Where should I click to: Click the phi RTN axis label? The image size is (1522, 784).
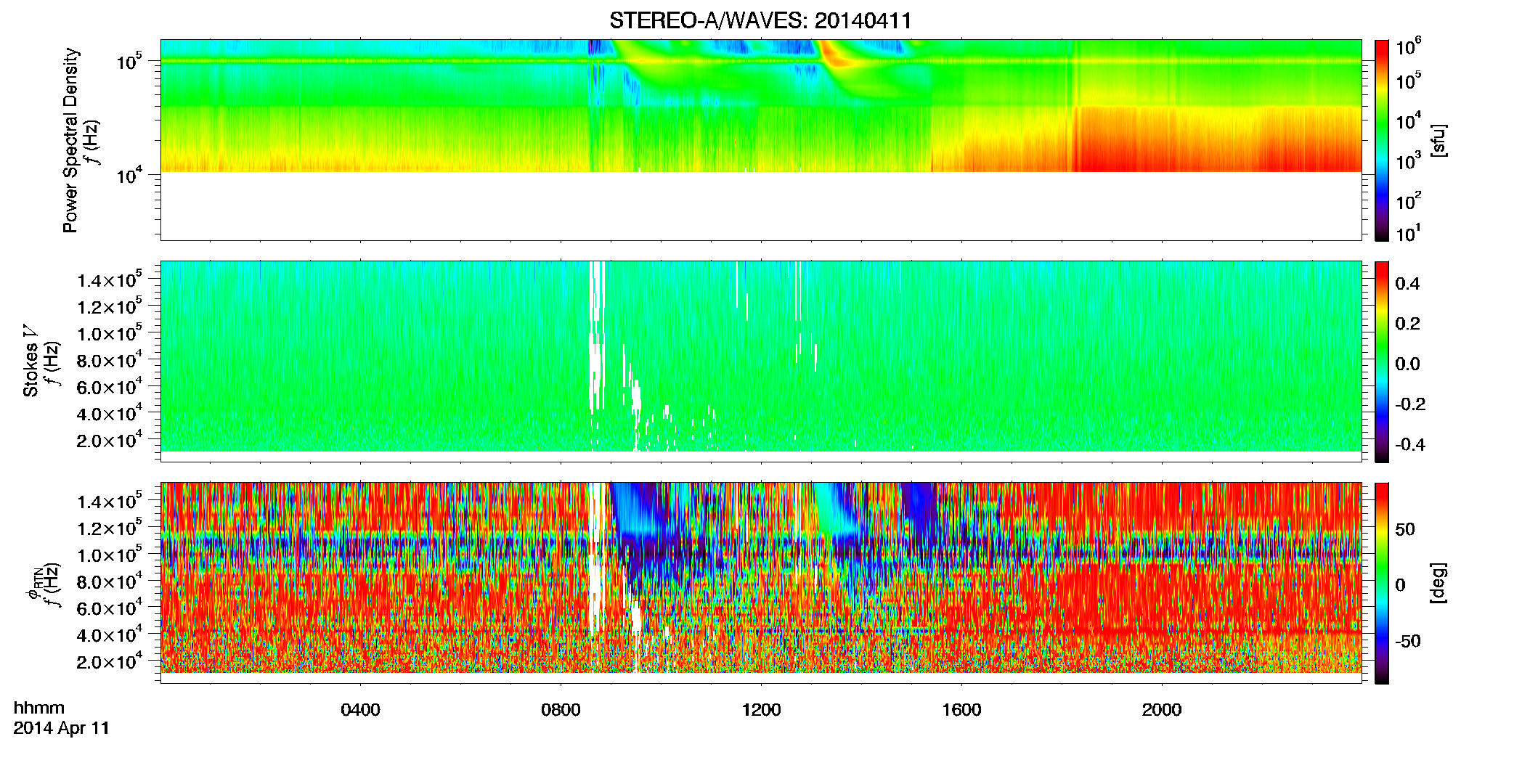click(34, 584)
